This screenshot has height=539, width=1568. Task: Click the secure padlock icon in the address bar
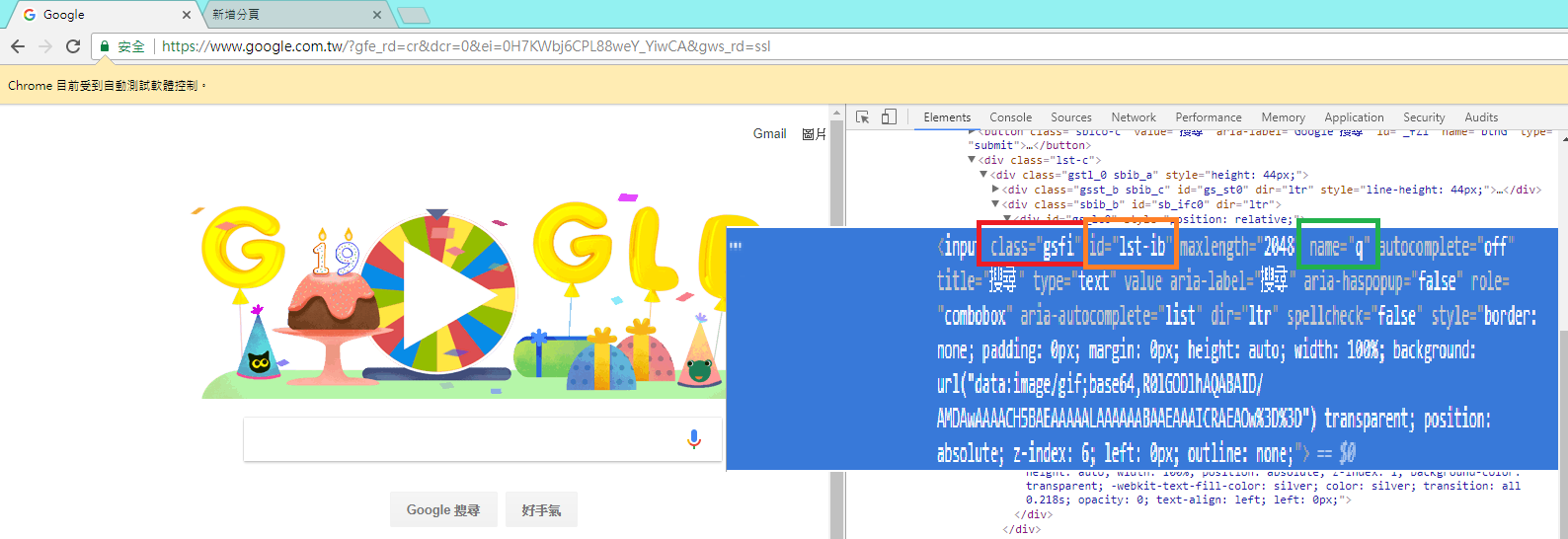click(105, 46)
